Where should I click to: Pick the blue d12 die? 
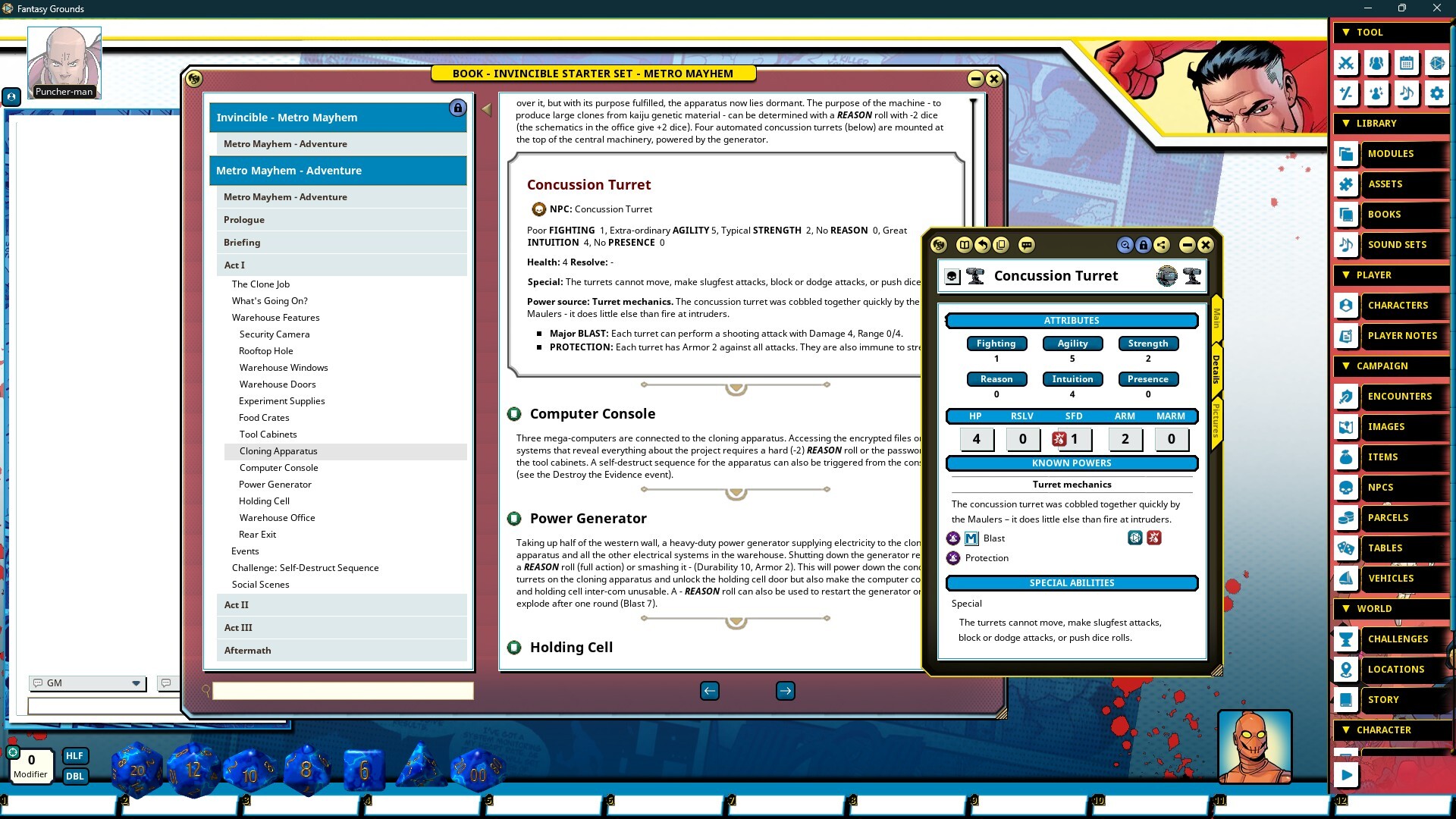point(193,769)
